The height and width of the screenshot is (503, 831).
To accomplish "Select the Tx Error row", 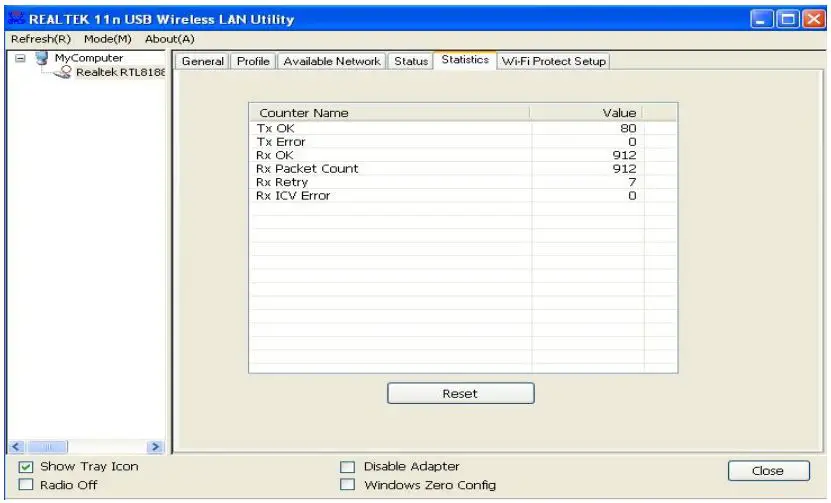I will tap(463, 142).
